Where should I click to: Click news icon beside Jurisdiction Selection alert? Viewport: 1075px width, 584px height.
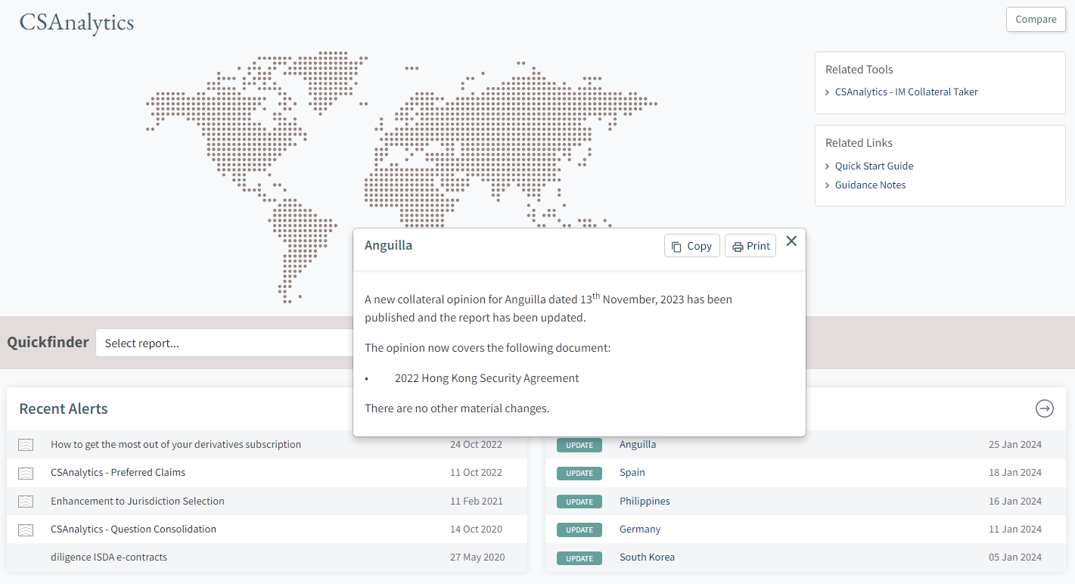point(26,501)
